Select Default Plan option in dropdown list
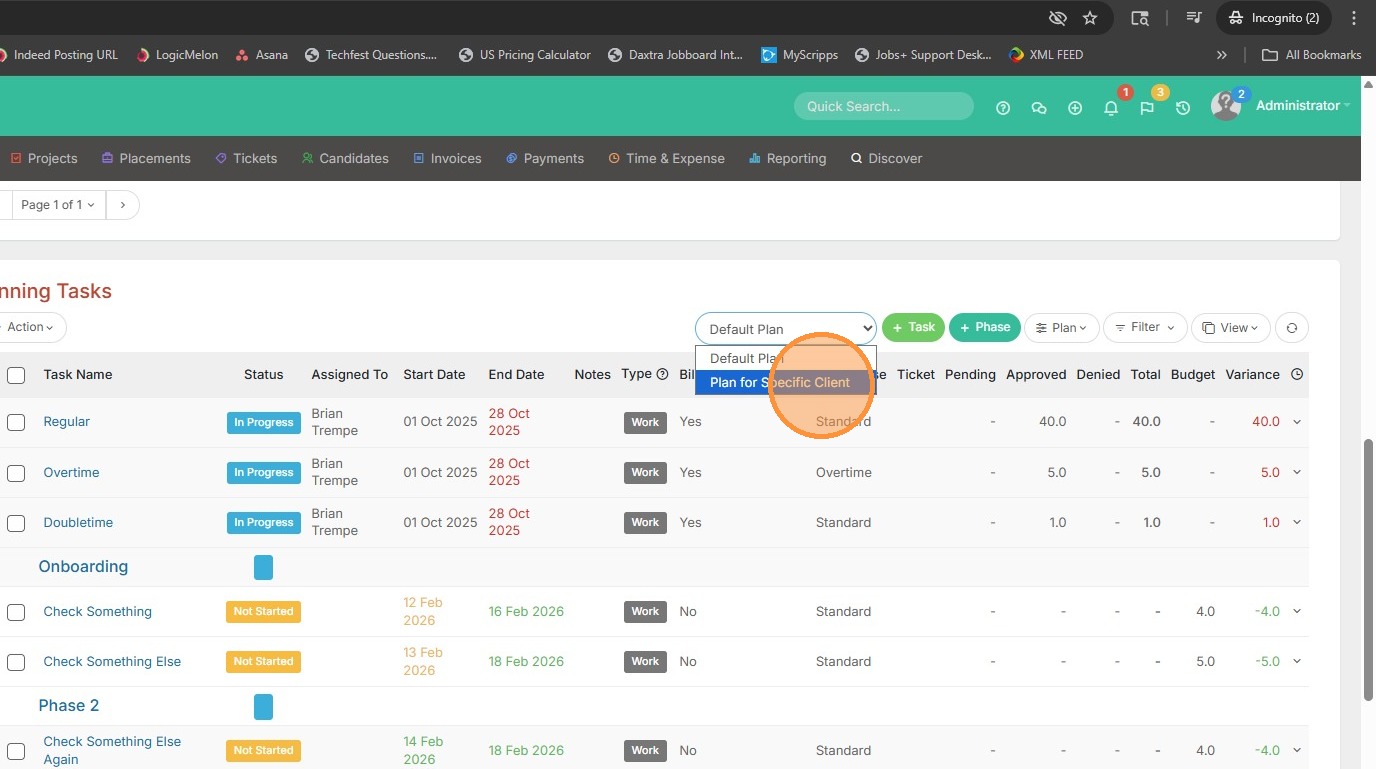The image size is (1376, 769). (x=786, y=358)
